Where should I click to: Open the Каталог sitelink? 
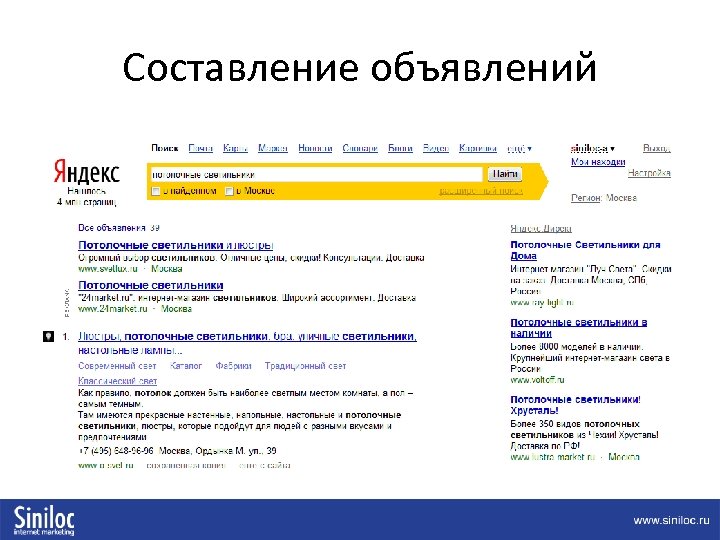(186, 366)
